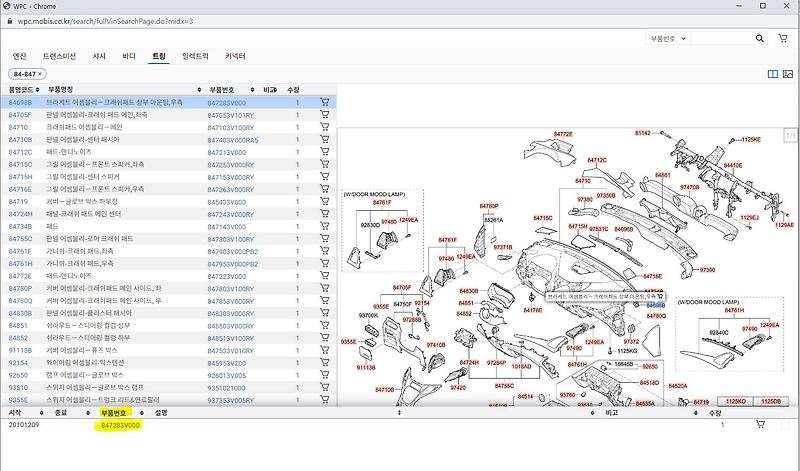Viewport: 800px width, 471px height.
Task: Click the 20101209 start date cell
Action: [23, 425]
